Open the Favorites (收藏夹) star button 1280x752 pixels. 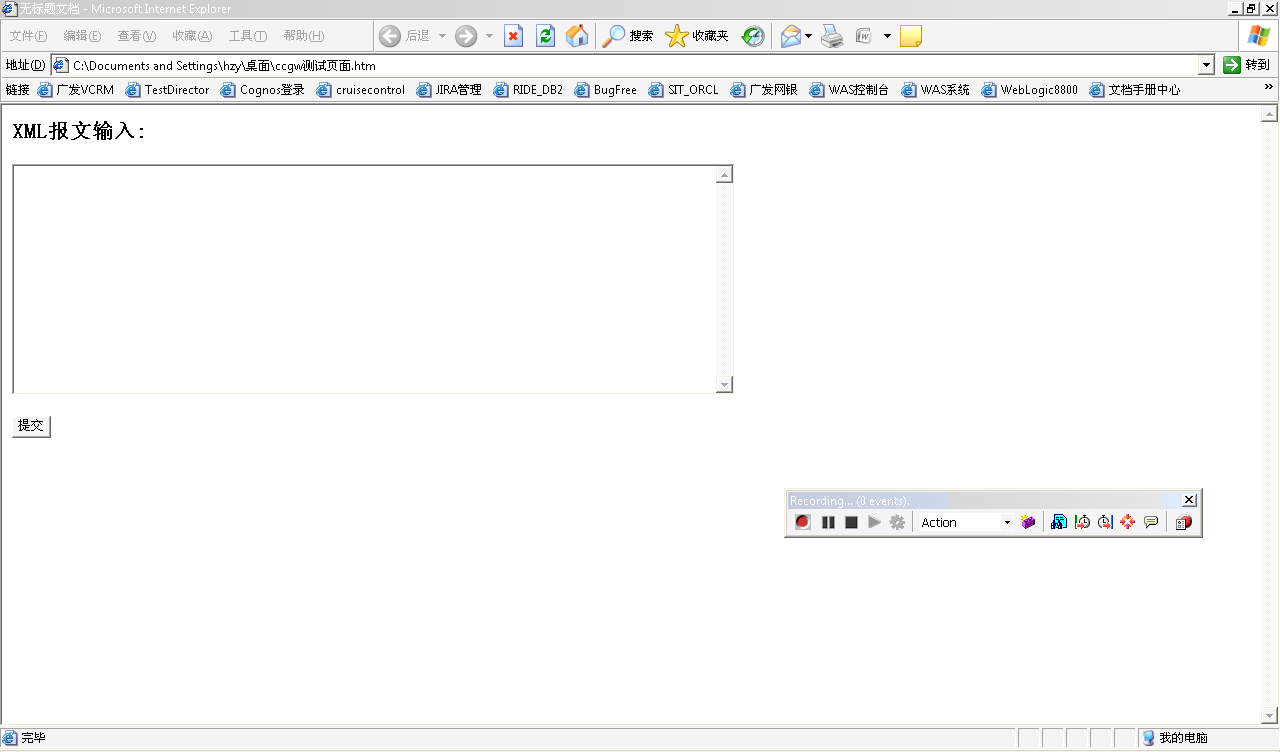pos(696,37)
